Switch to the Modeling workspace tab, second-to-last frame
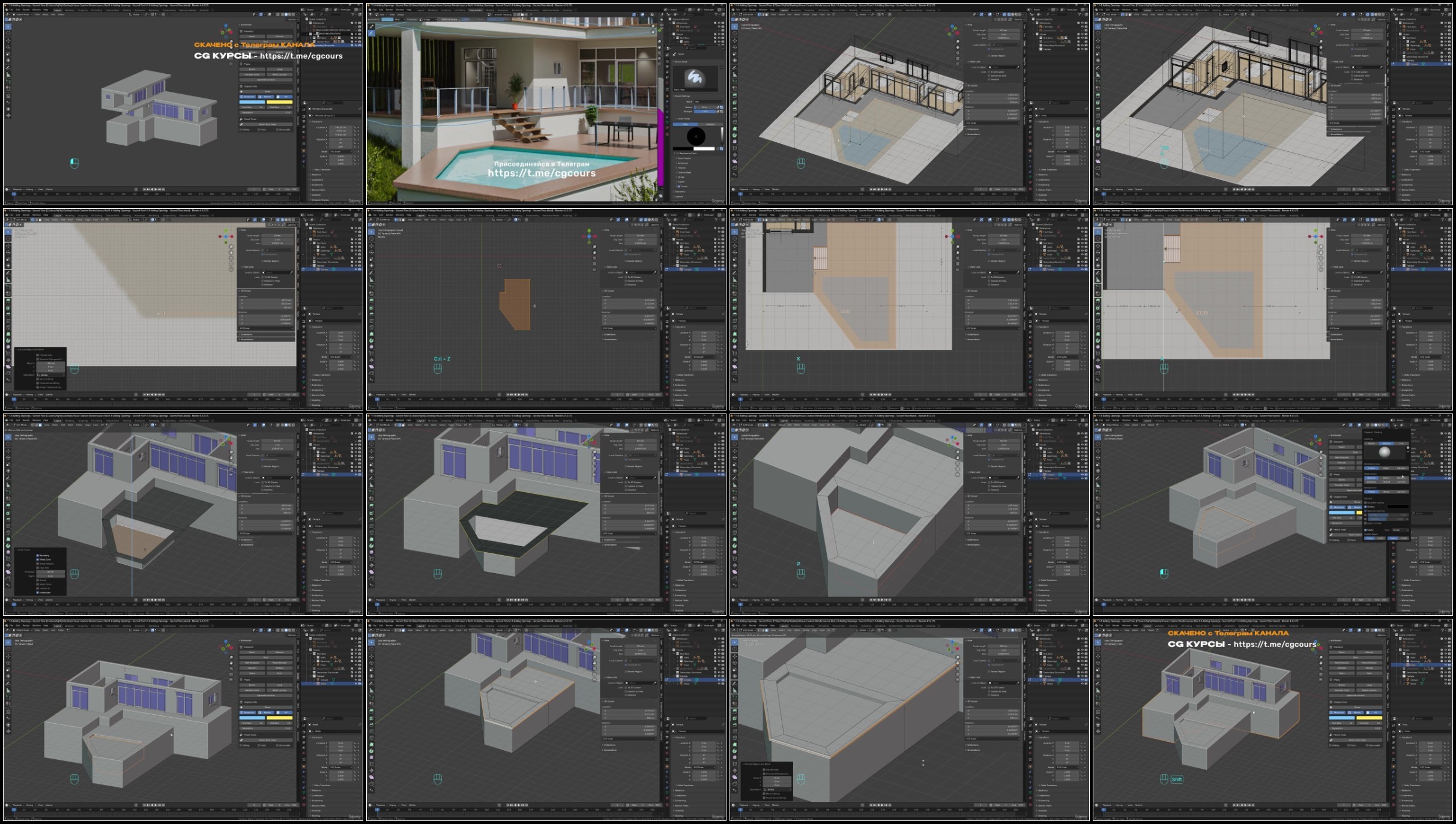Viewport: 1456px width, 824px height. (x=796, y=625)
